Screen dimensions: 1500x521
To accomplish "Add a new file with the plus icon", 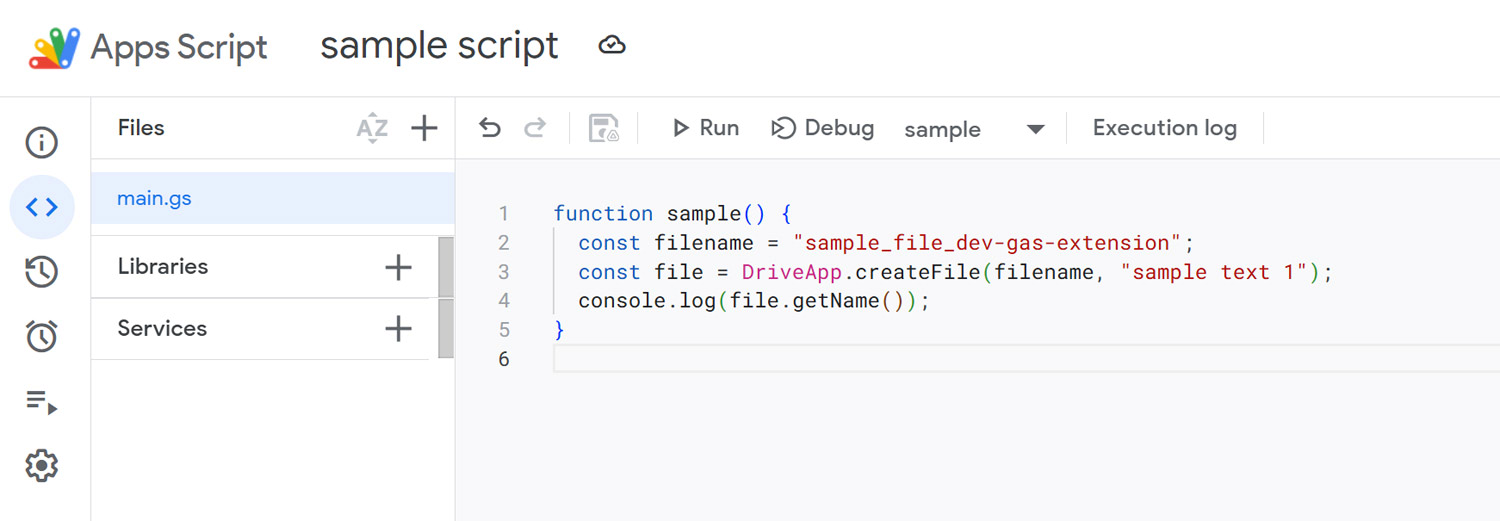I will coord(424,128).
